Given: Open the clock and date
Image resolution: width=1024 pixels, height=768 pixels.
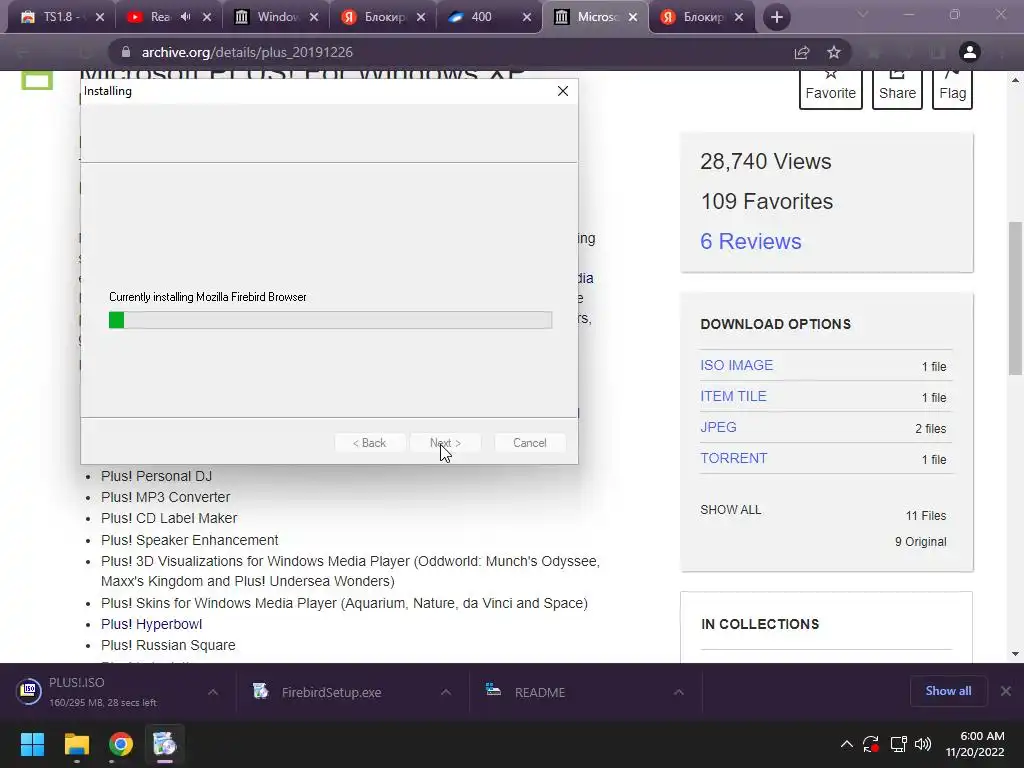Looking at the screenshot, I should click(975, 744).
